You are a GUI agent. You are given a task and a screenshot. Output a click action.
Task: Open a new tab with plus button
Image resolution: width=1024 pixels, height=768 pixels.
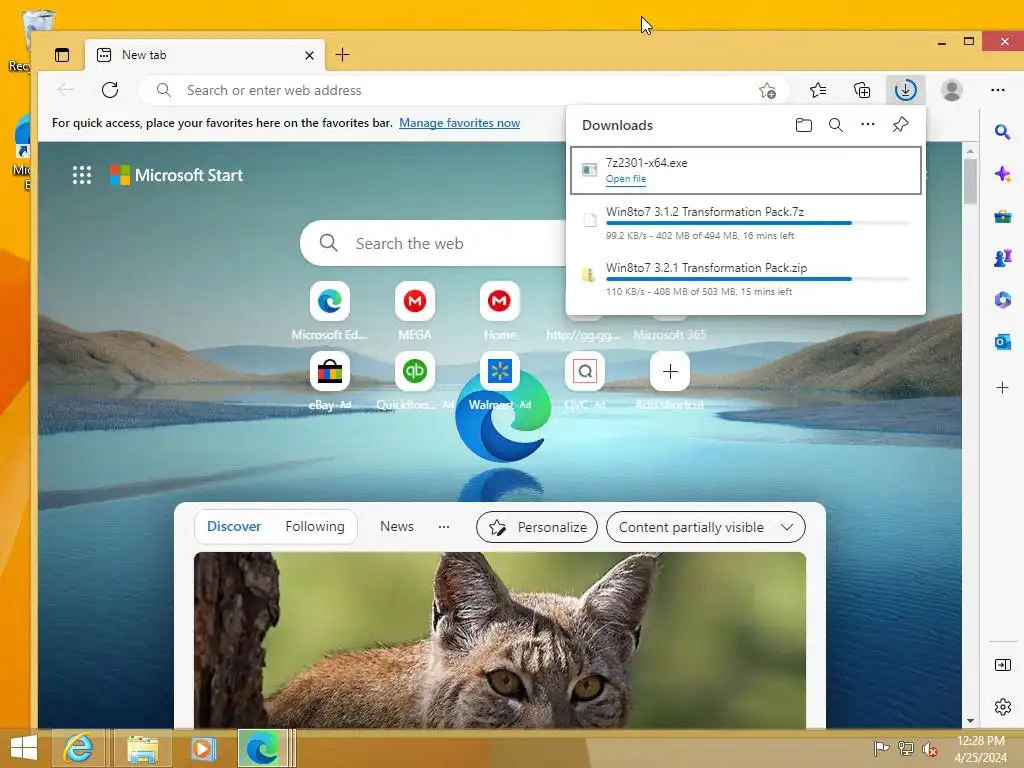(342, 55)
